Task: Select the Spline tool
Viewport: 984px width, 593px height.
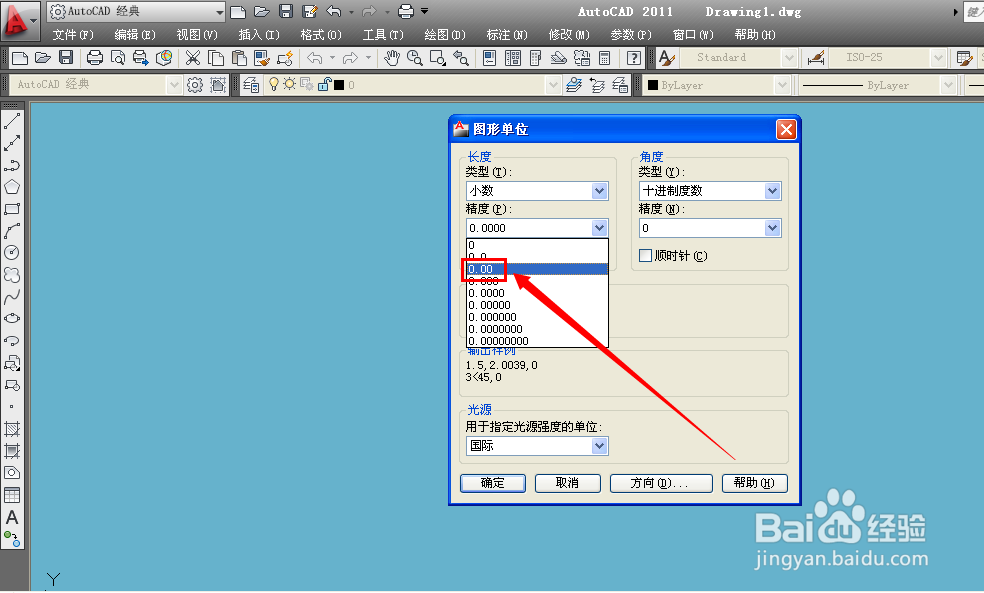Action: click(x=12, y=297)
